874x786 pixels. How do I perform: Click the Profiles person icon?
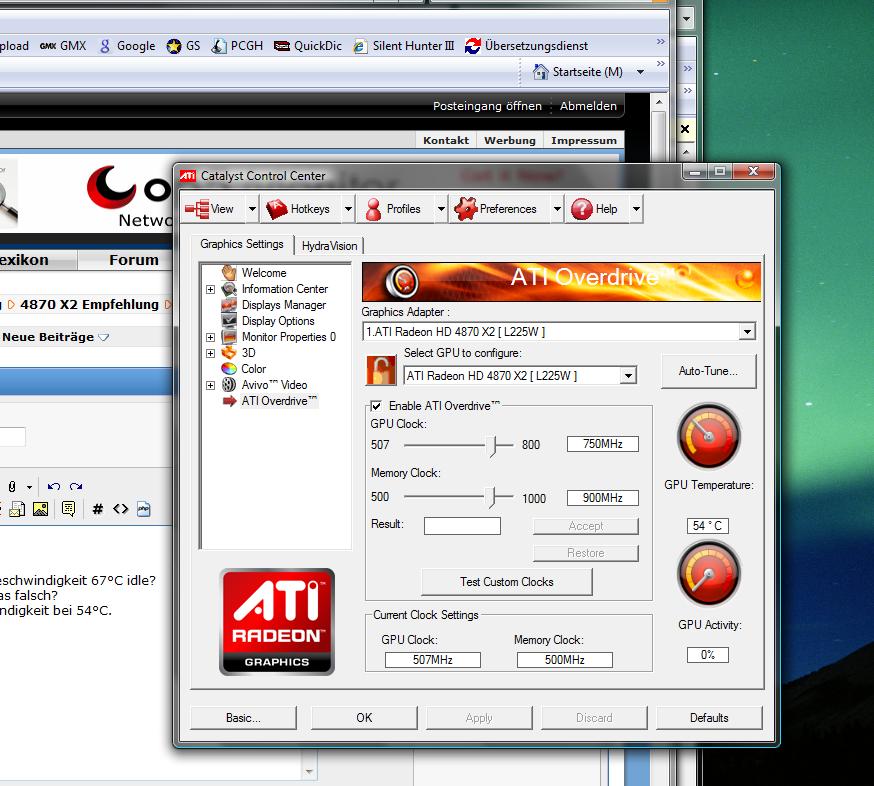pyautogui.click(x=373, y=209)
